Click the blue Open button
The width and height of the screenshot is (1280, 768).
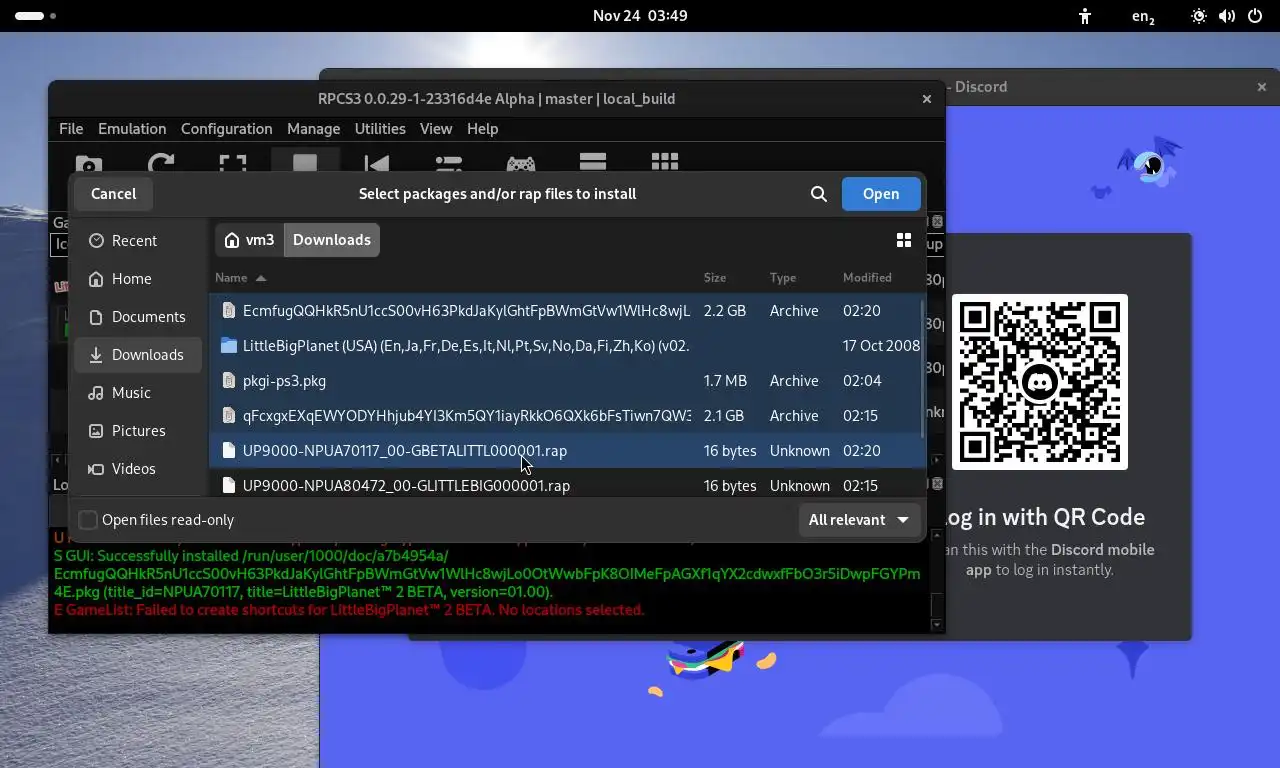pyautogui.click(x=881, y=194)
